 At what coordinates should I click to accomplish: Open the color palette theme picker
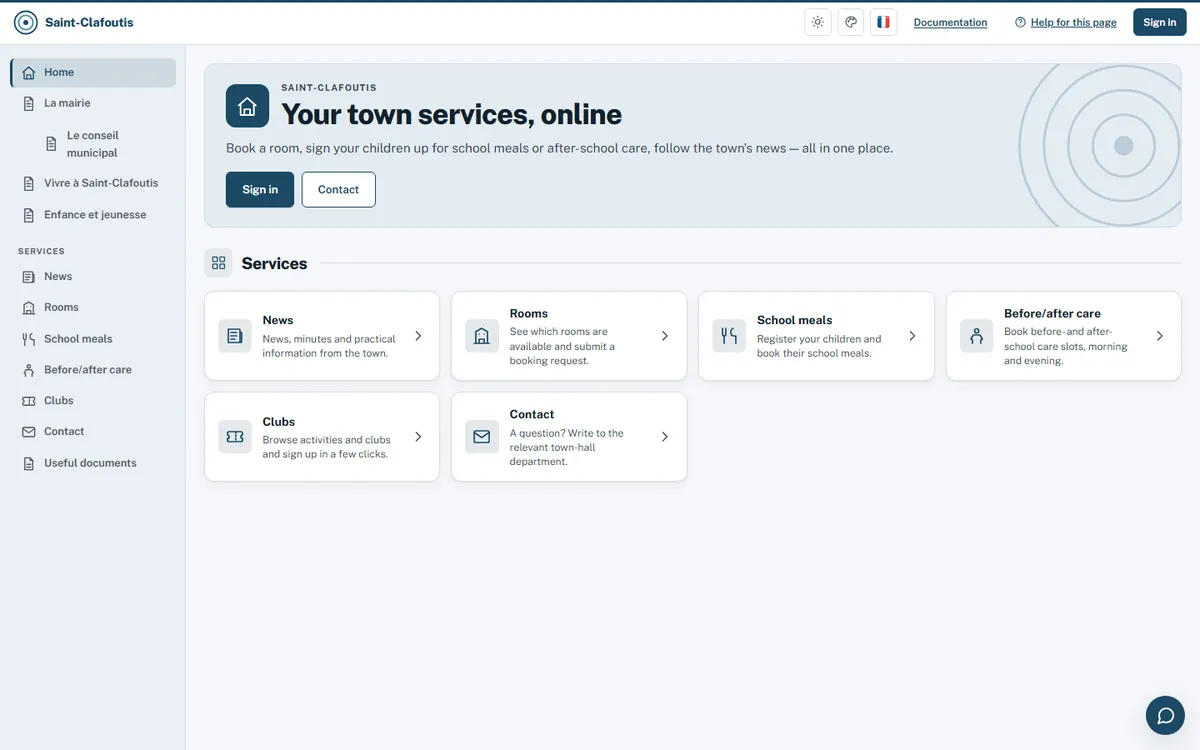[851, 22]
